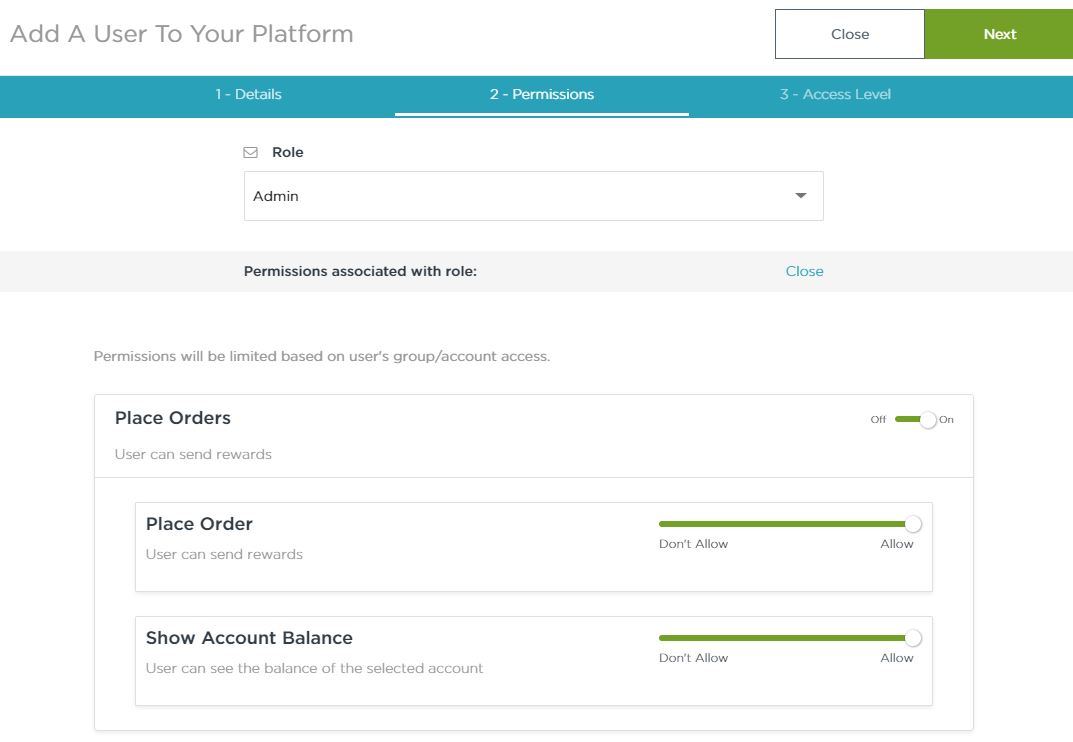Screen dimensions: 1073x742
Task: Click the Off label of Place Orders toggle
Action: (x=878, y=420)
